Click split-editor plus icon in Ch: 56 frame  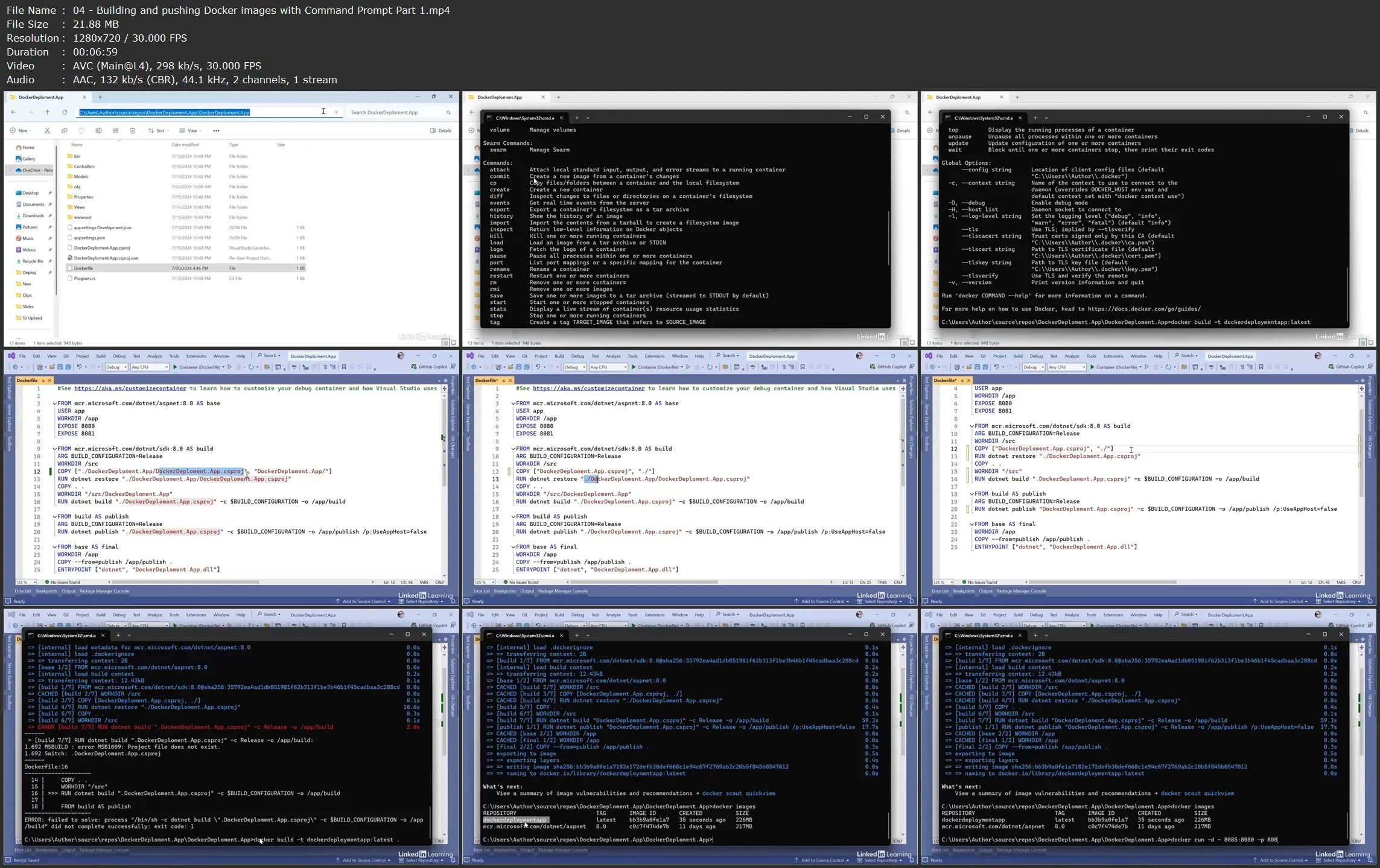coord(444,388)
